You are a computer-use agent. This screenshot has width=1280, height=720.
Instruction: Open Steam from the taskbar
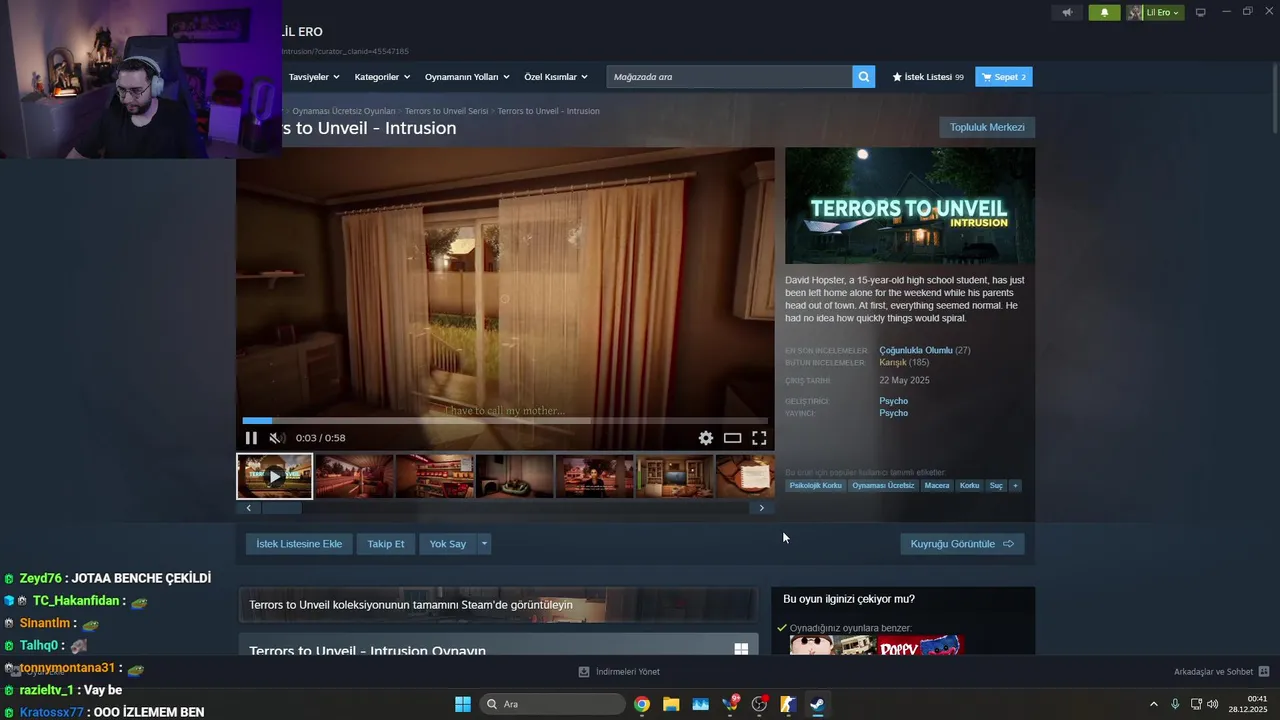coord(817,704)
